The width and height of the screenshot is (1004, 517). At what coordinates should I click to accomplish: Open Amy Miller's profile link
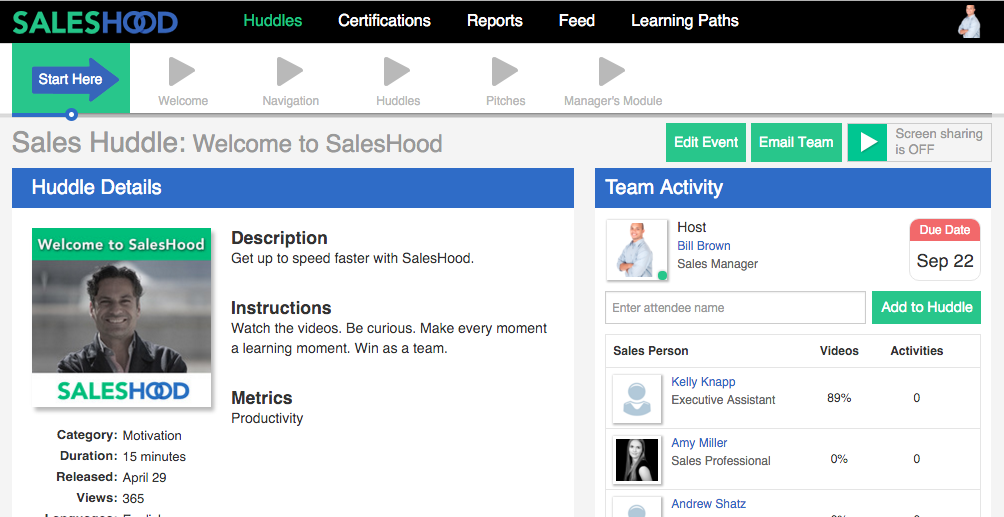click(x=699, y=443)
